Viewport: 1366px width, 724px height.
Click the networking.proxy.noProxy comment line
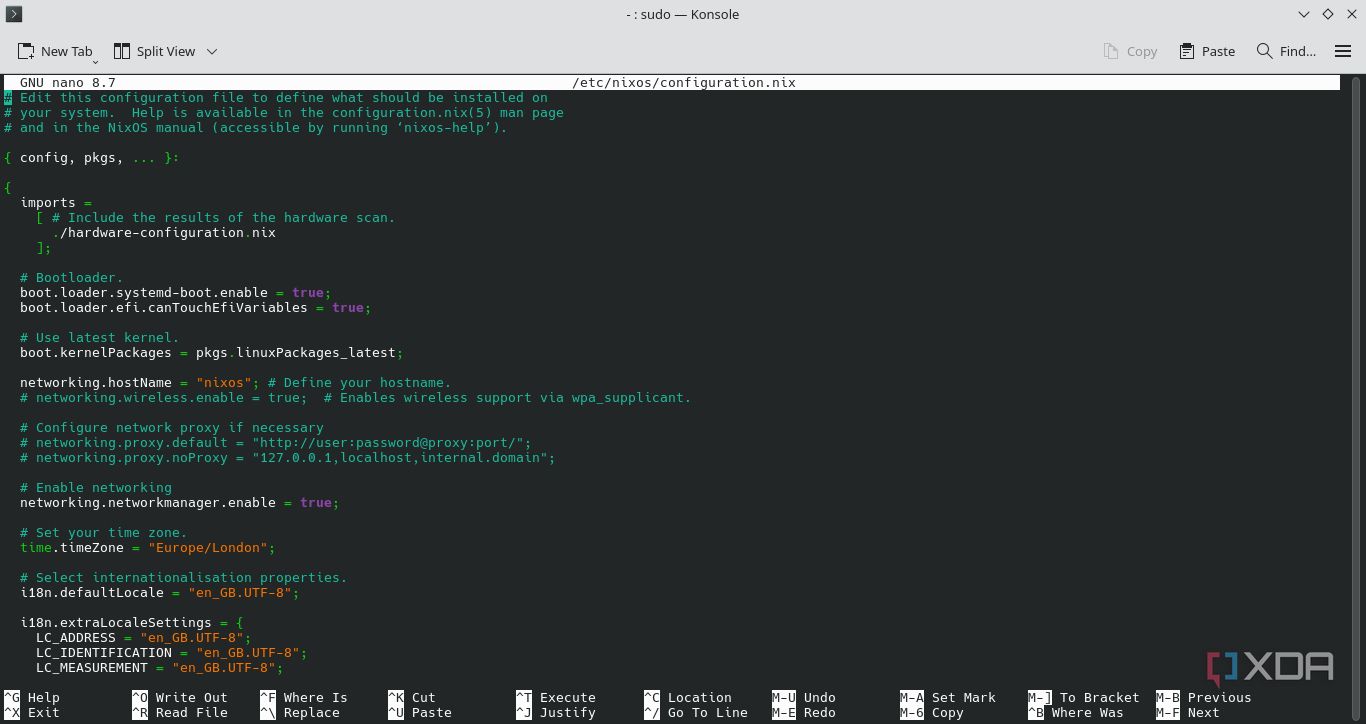(x=288, y=458)
